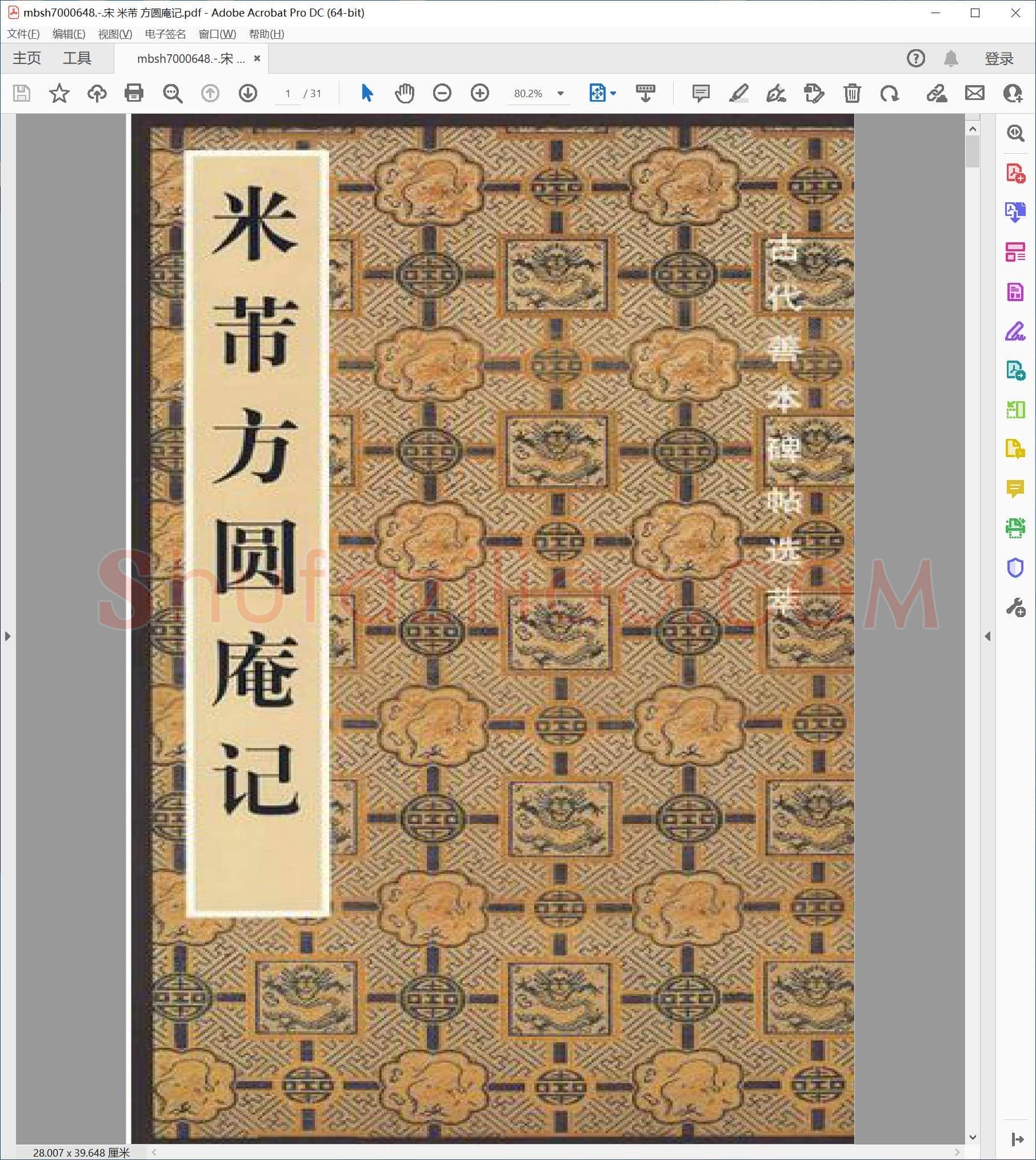This screenshot has width=1036, height=1160.
Task: Open the 电子签名 menu
Action: click(165, 34)
